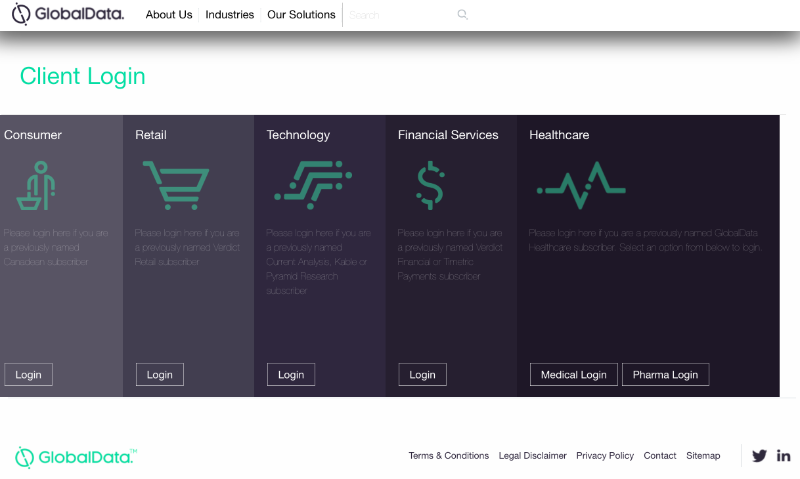Screen dimensions: 800x479
Task: Select the Retail shopping cart icon
Action: [x=176, y=185]
